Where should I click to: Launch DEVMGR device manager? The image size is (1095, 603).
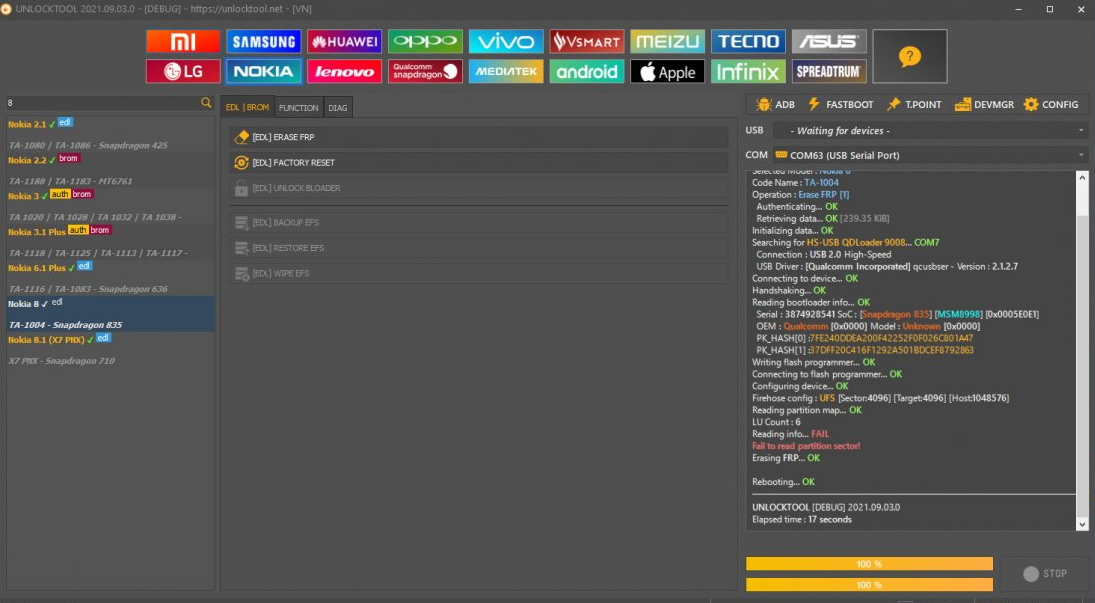tap(984, 104)
